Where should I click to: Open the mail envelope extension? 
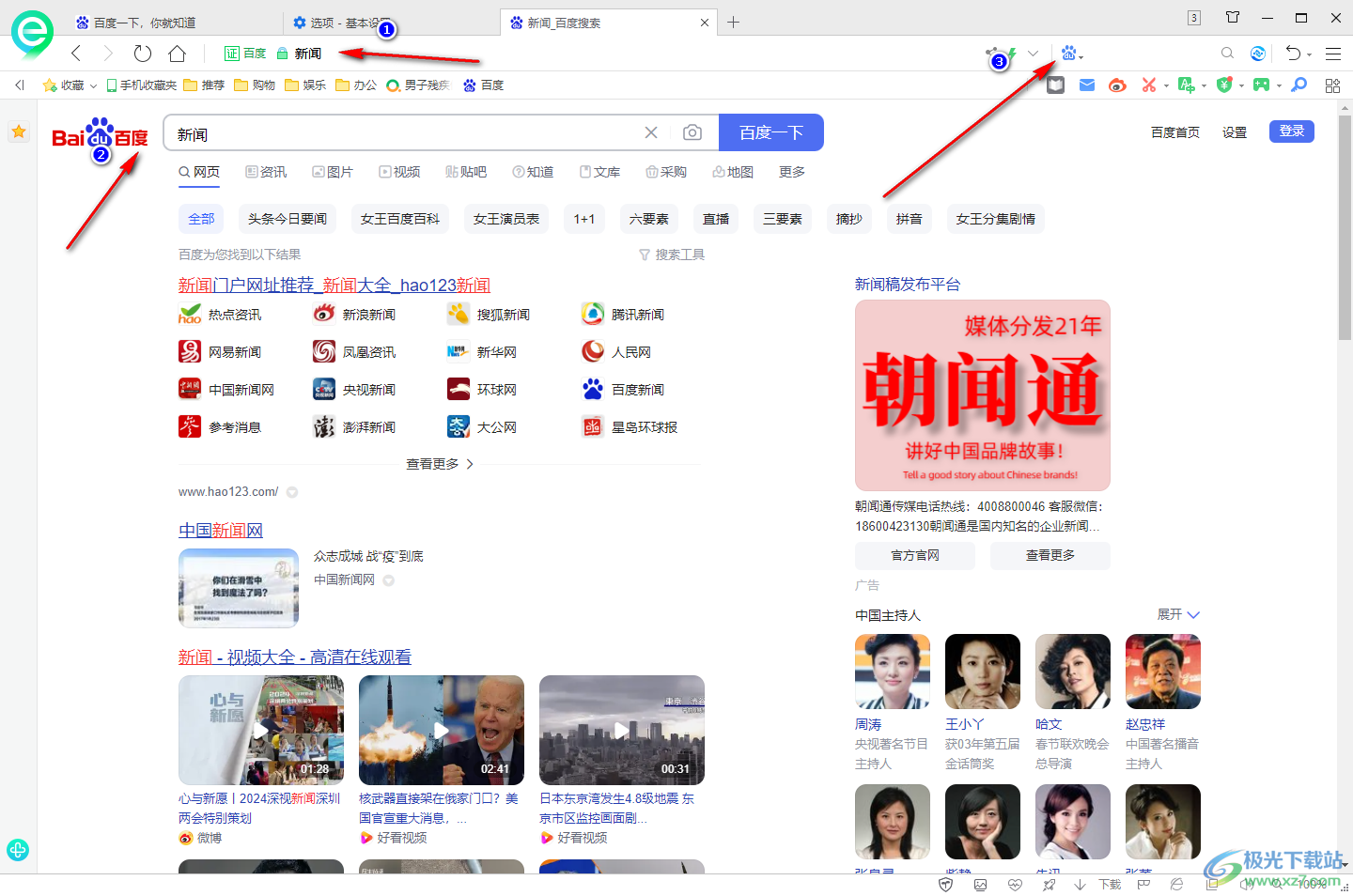pos(1087,85)
